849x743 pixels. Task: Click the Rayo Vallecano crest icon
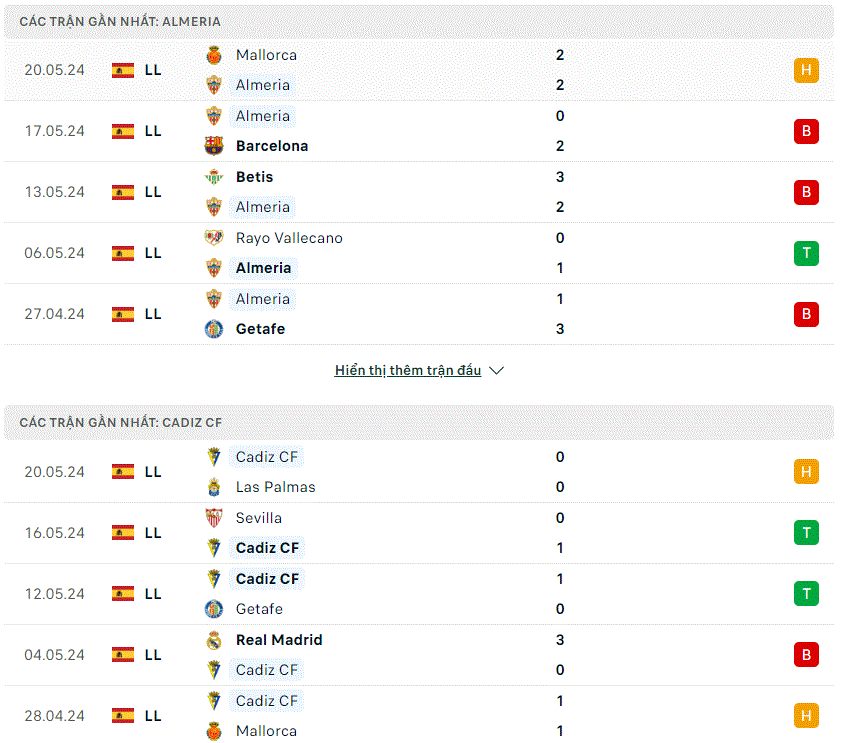[x=214, y=238]
